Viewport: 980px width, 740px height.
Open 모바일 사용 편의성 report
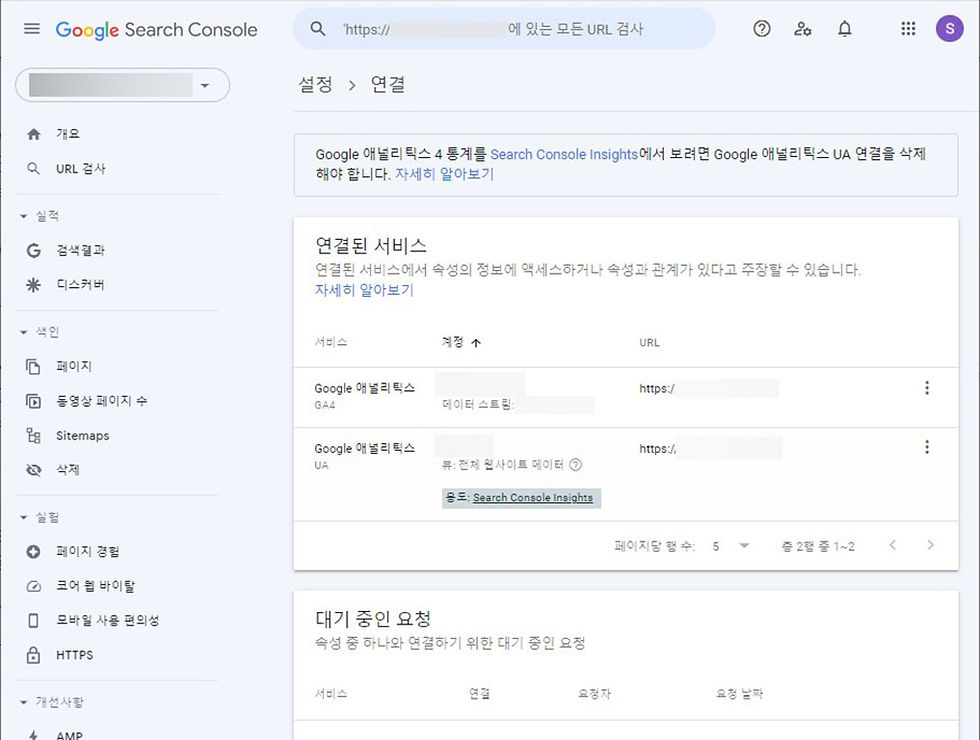pos(108,621)
